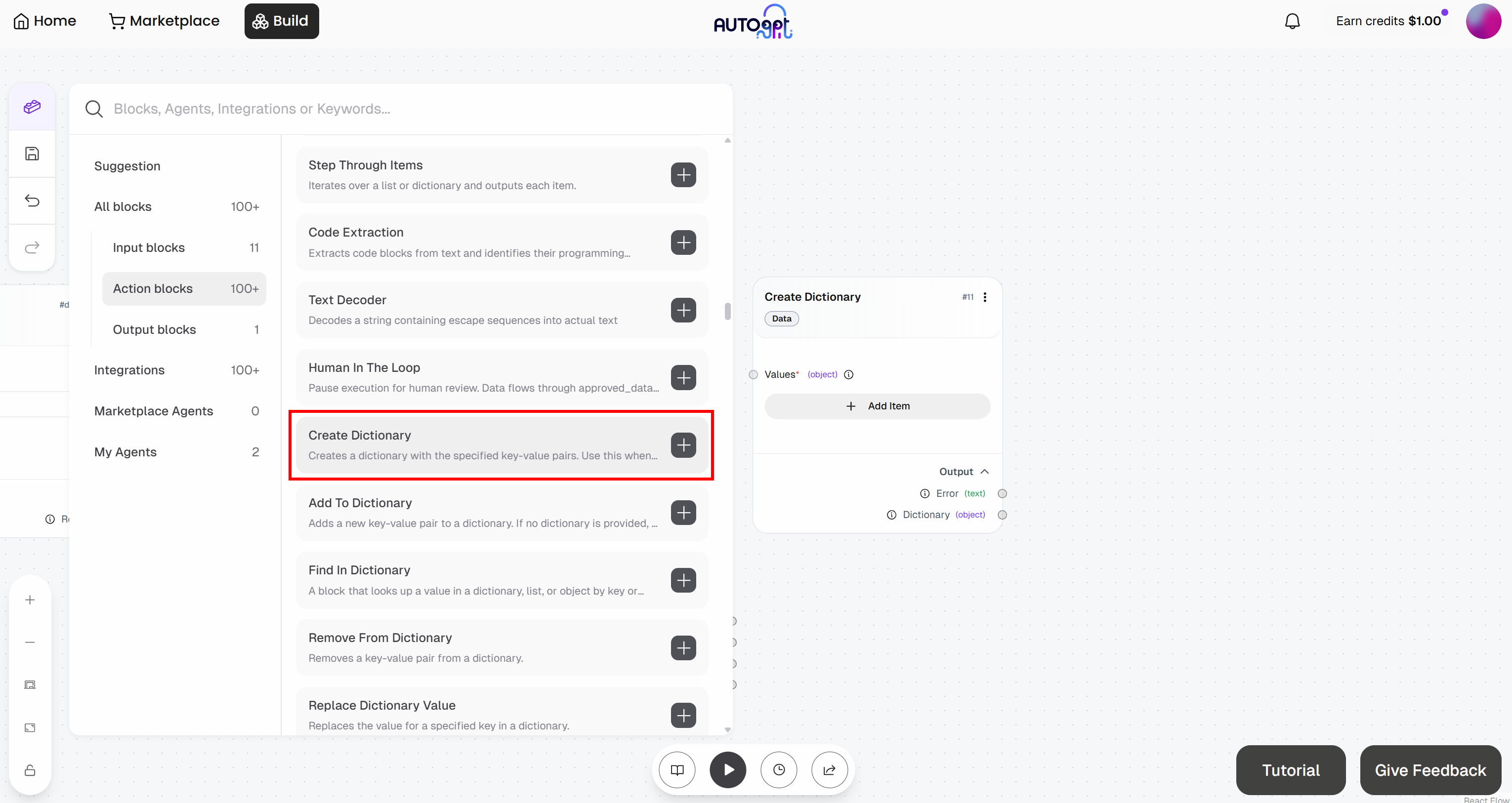Viewport: 1512px width, 803px height.
Task: Open the notifications bell
Action: (x=1293, y=21)
